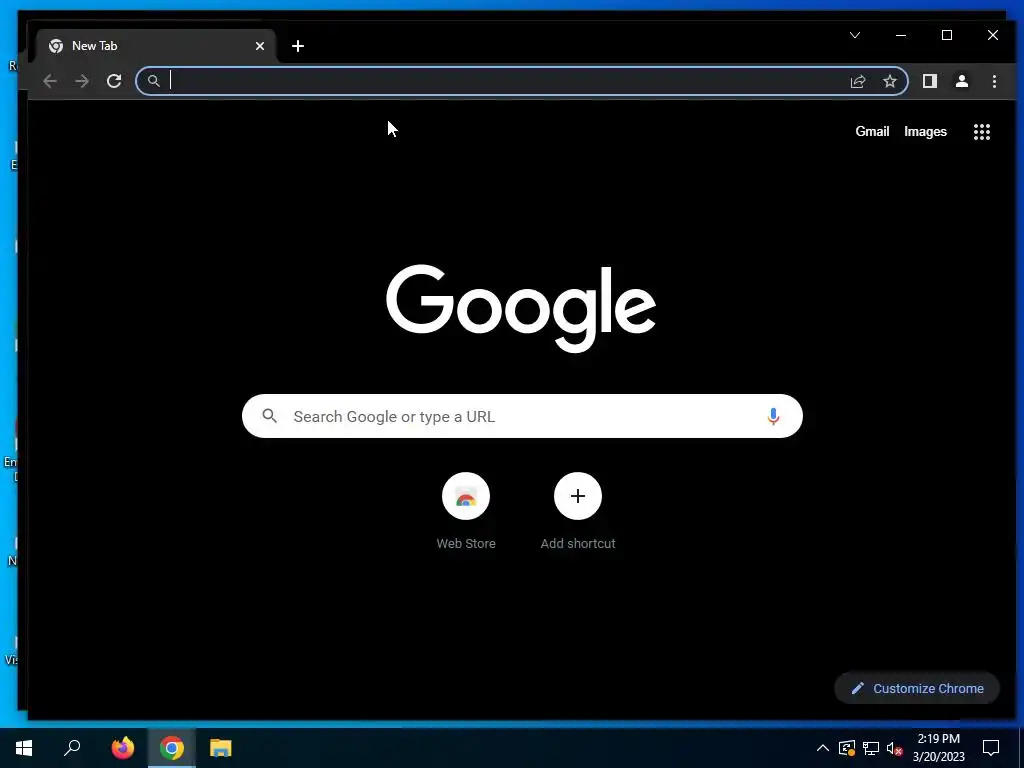Show hidden system tray icons
This screenshot has height=768, width=1024.
point(823,748)
